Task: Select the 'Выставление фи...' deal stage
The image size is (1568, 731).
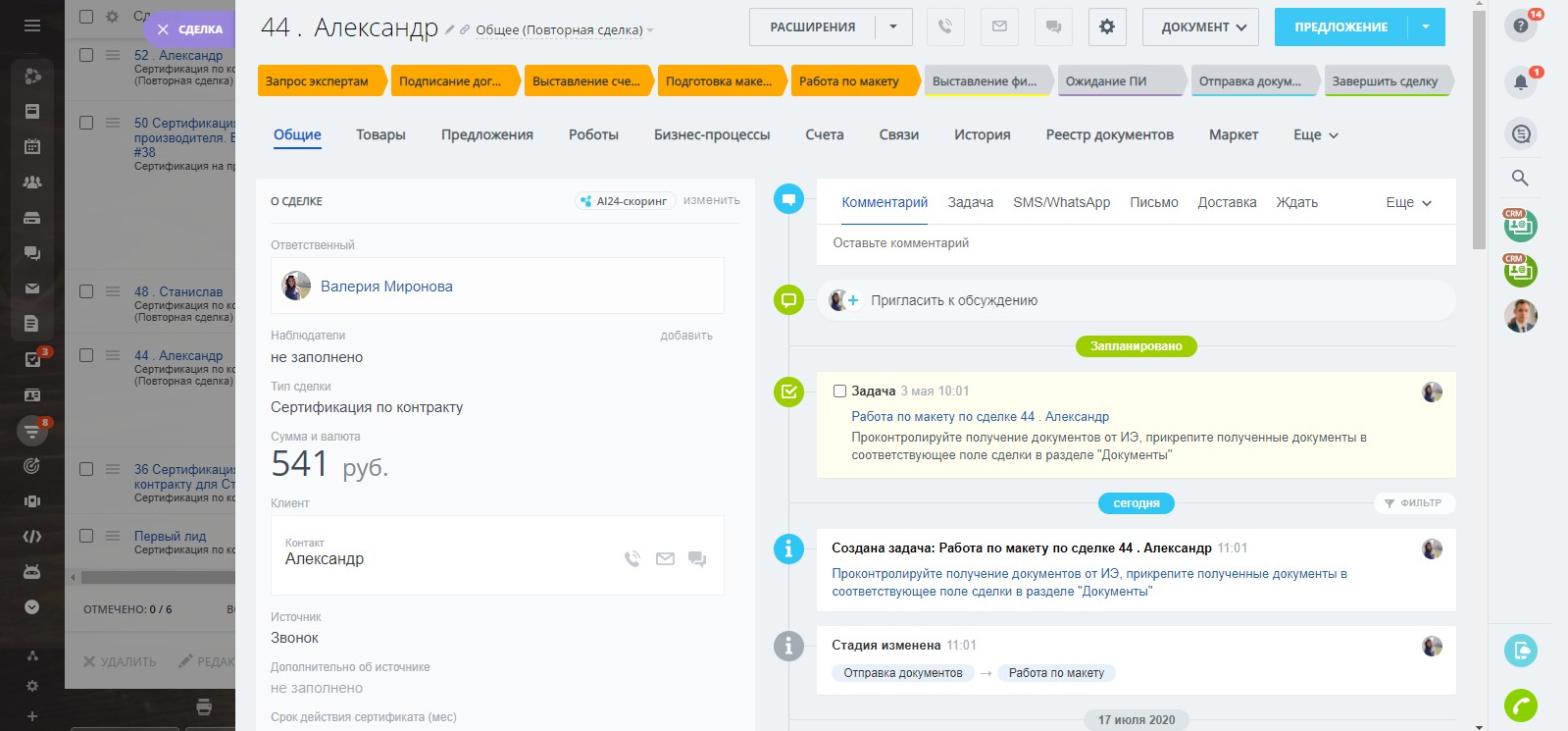Action: (985, 81)
